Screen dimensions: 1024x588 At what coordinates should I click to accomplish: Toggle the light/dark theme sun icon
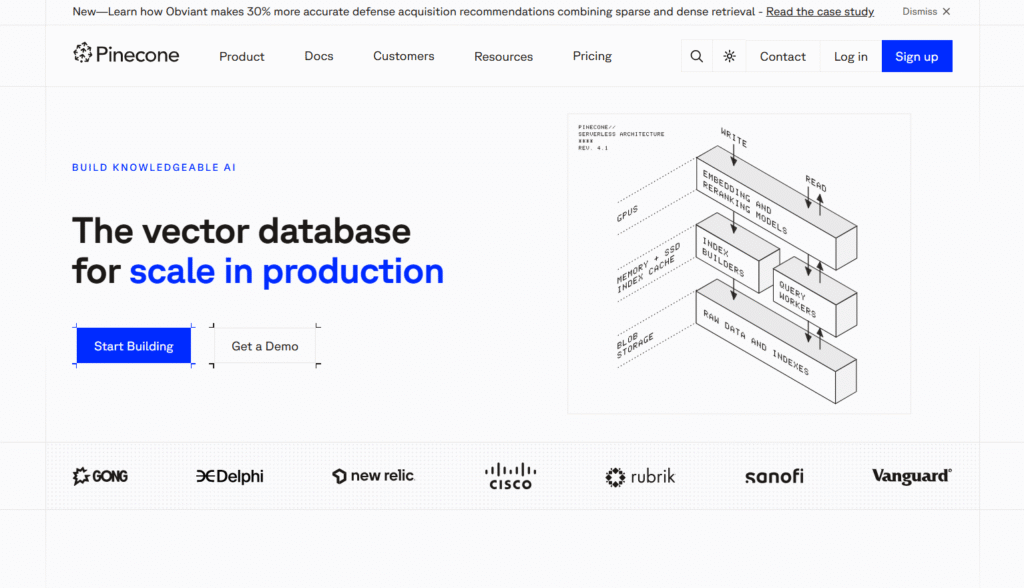click(729, 56)
